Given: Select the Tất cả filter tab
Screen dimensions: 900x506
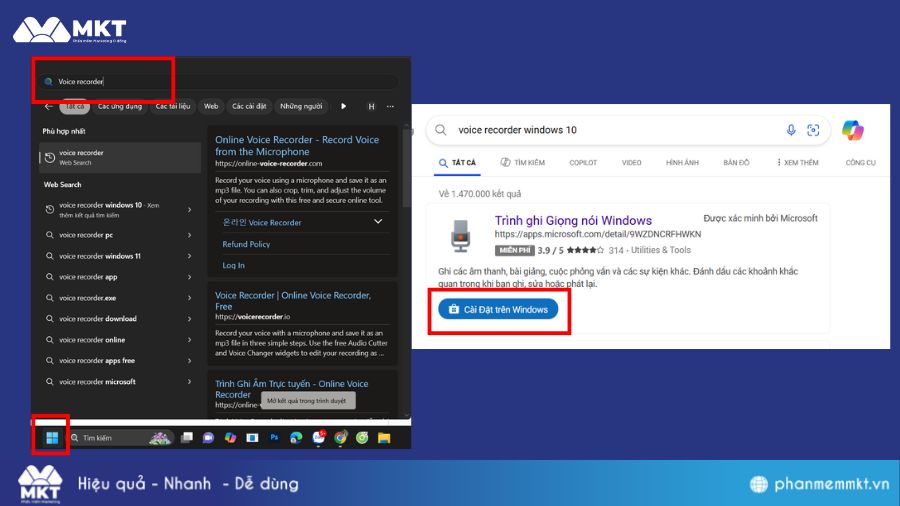Looking at the screenshot, I should pyautogui.click(x=75, y=106).
